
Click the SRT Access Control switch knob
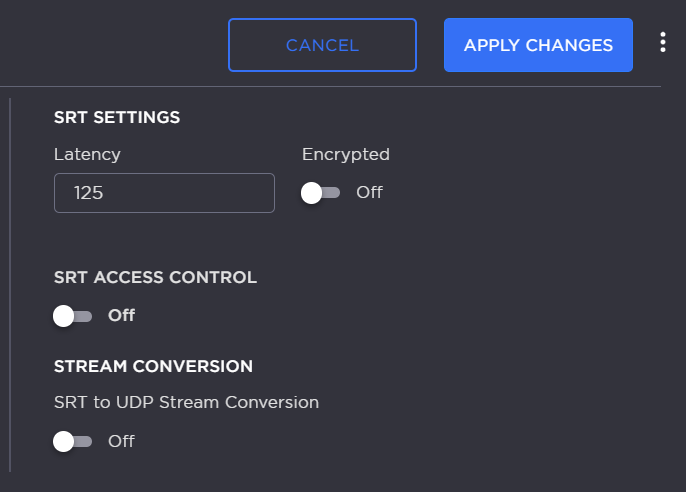point(64,316)
